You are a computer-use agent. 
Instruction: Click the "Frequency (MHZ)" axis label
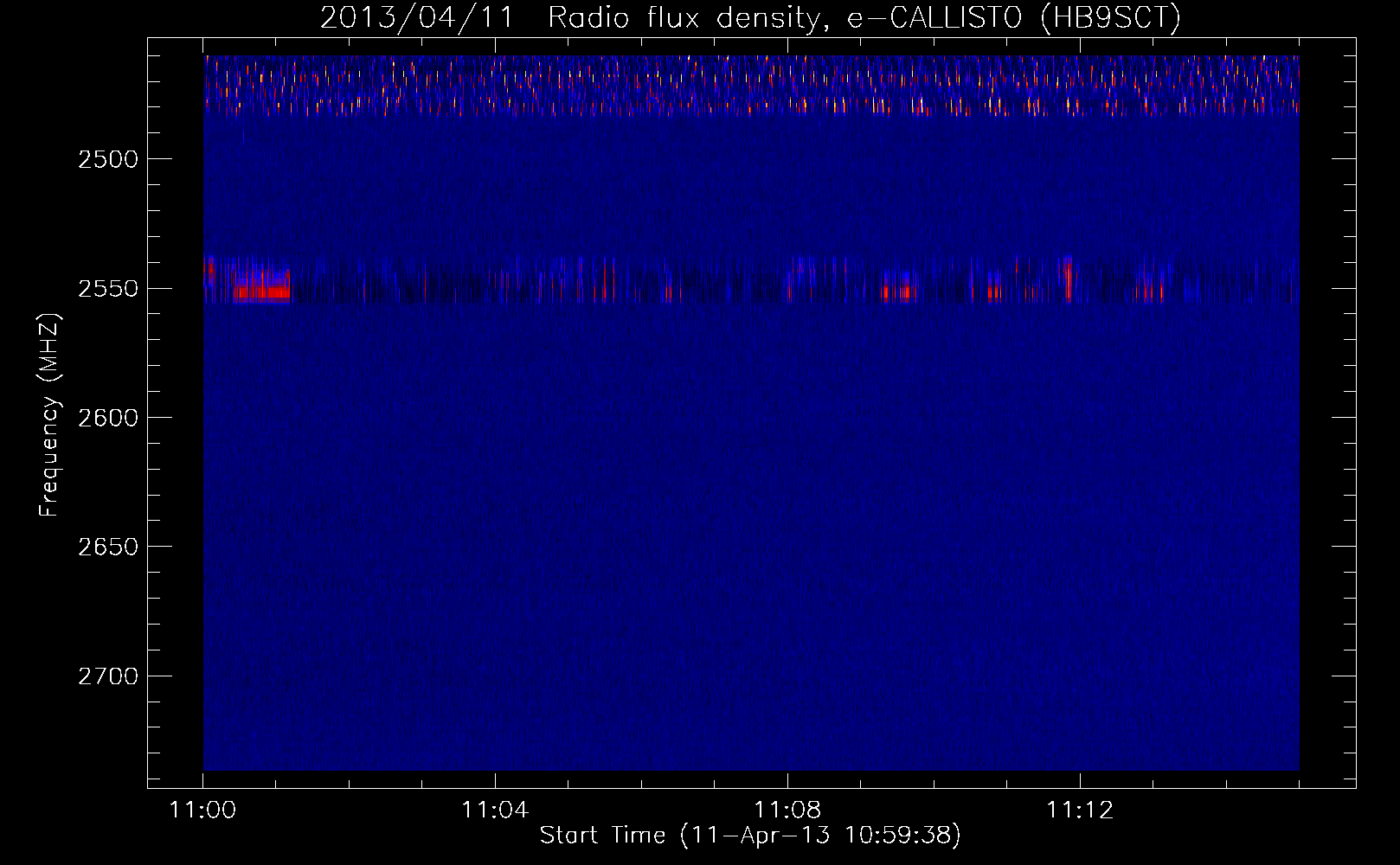pyautogui.click(x=49, y=415)
